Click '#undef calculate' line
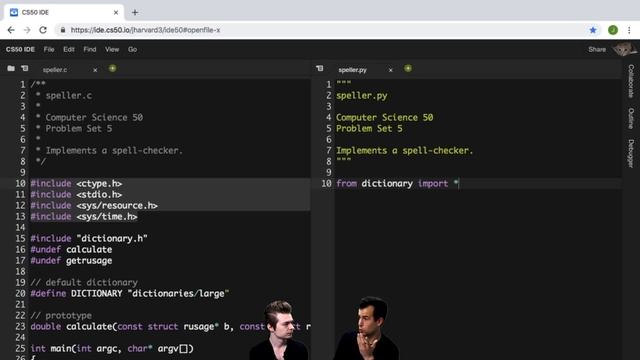The image size is (640, 360). pos(71,249)
